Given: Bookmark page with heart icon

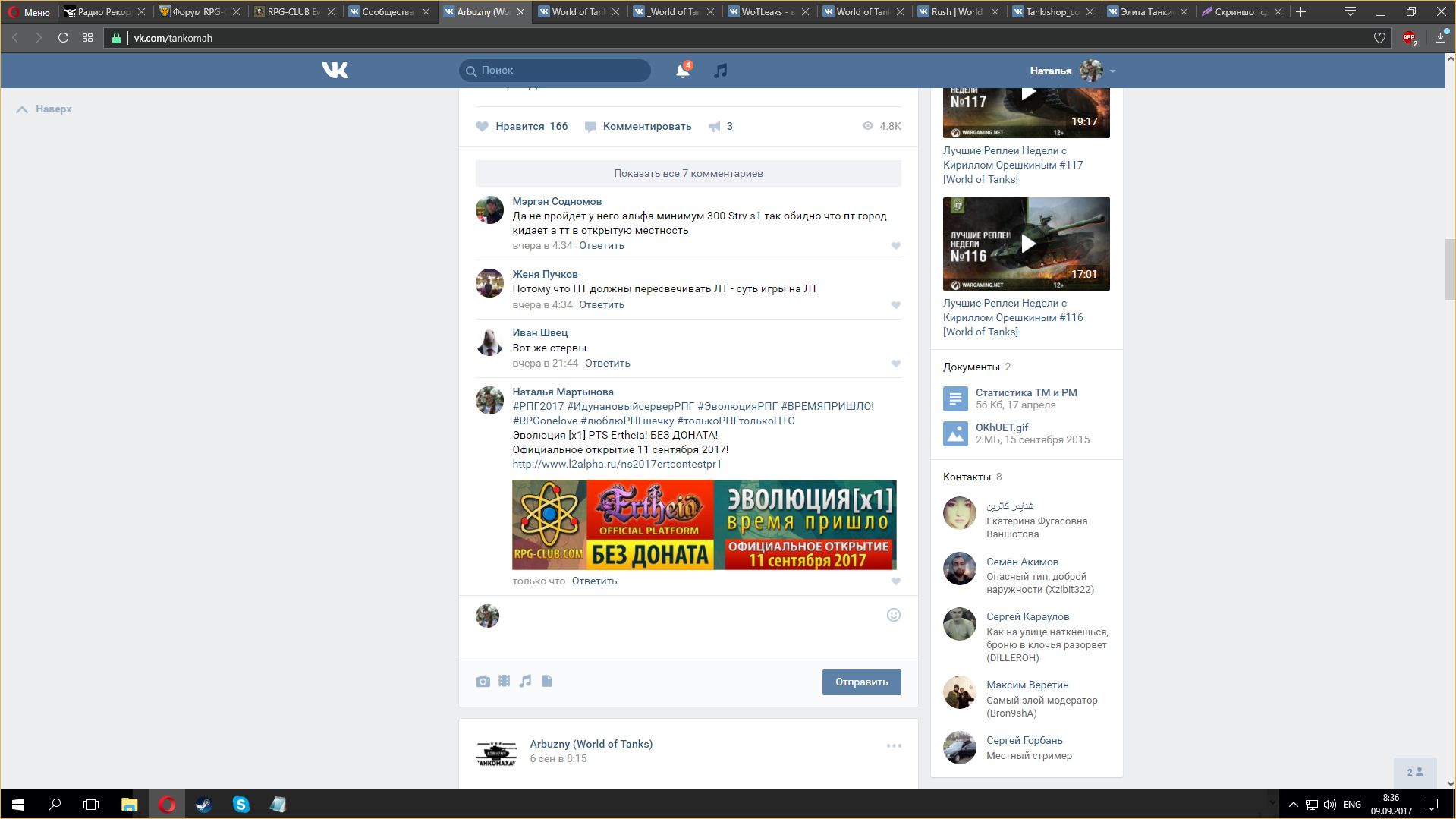Looking at the screenshot, I should point(1379,38).
